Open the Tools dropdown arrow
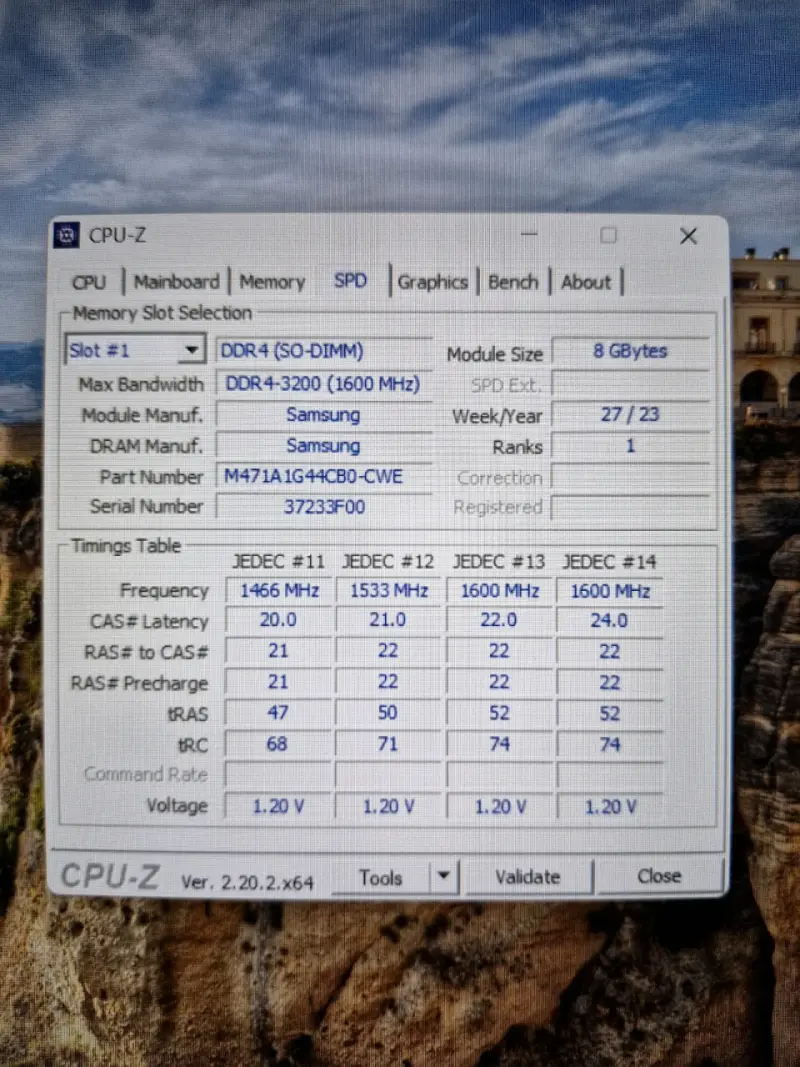This screenshot has width=800, height=1067. click(x=444, y=875)
